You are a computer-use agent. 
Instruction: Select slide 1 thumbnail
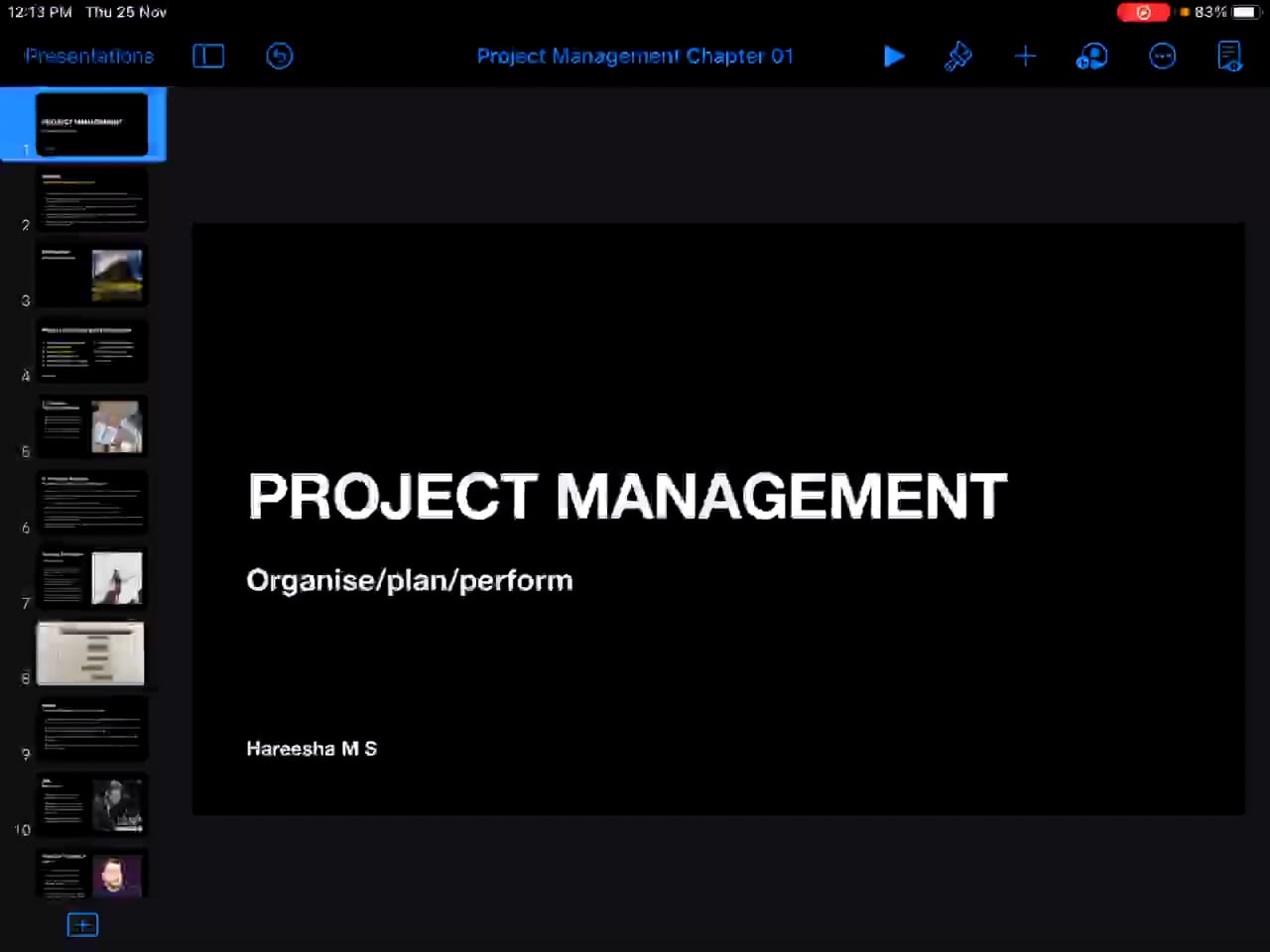pos(92,124)
